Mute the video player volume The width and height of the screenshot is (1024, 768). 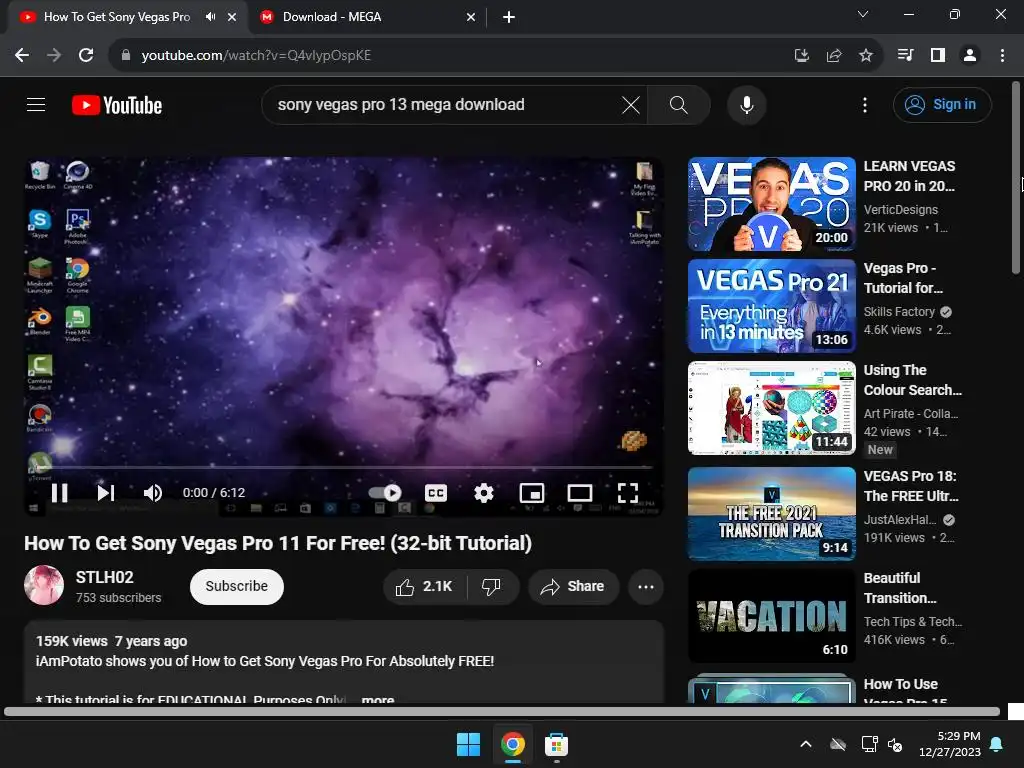[153, 493]
